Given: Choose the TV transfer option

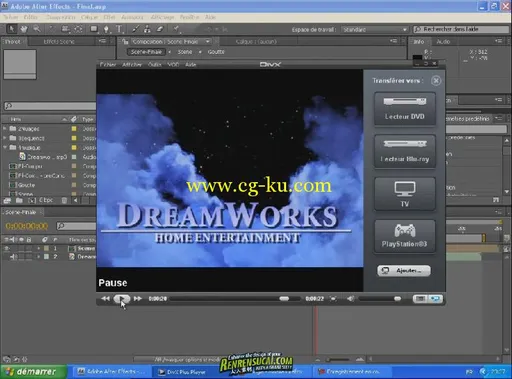Looking at the screenshot, I should (x=404, y=194).
